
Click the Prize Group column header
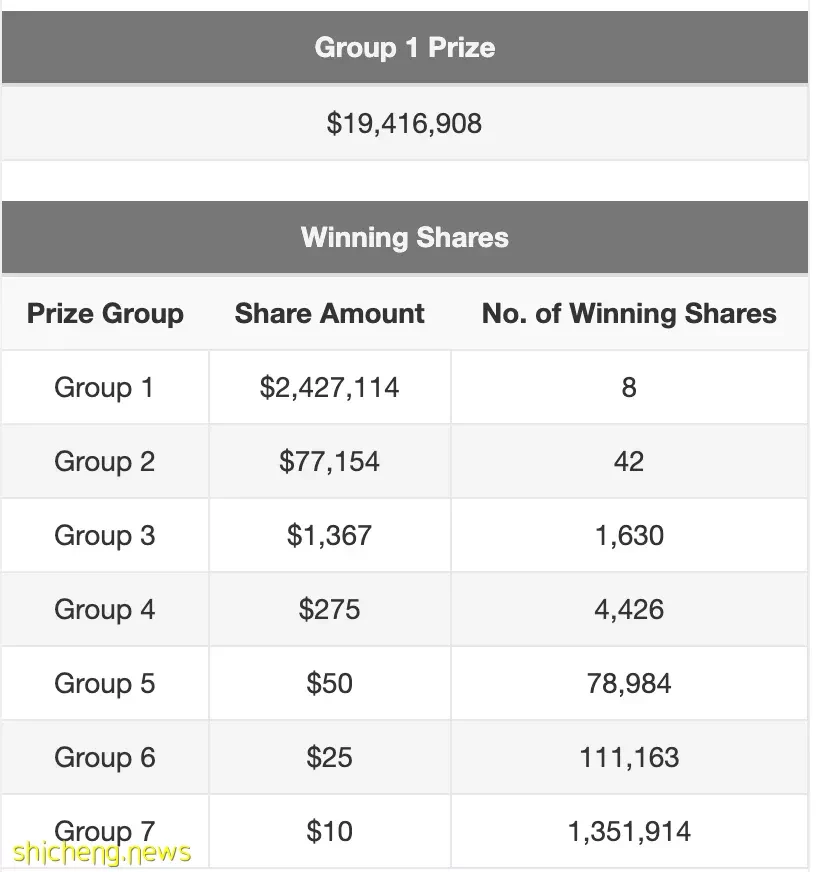pyautogui.click(x=105, y=314)
